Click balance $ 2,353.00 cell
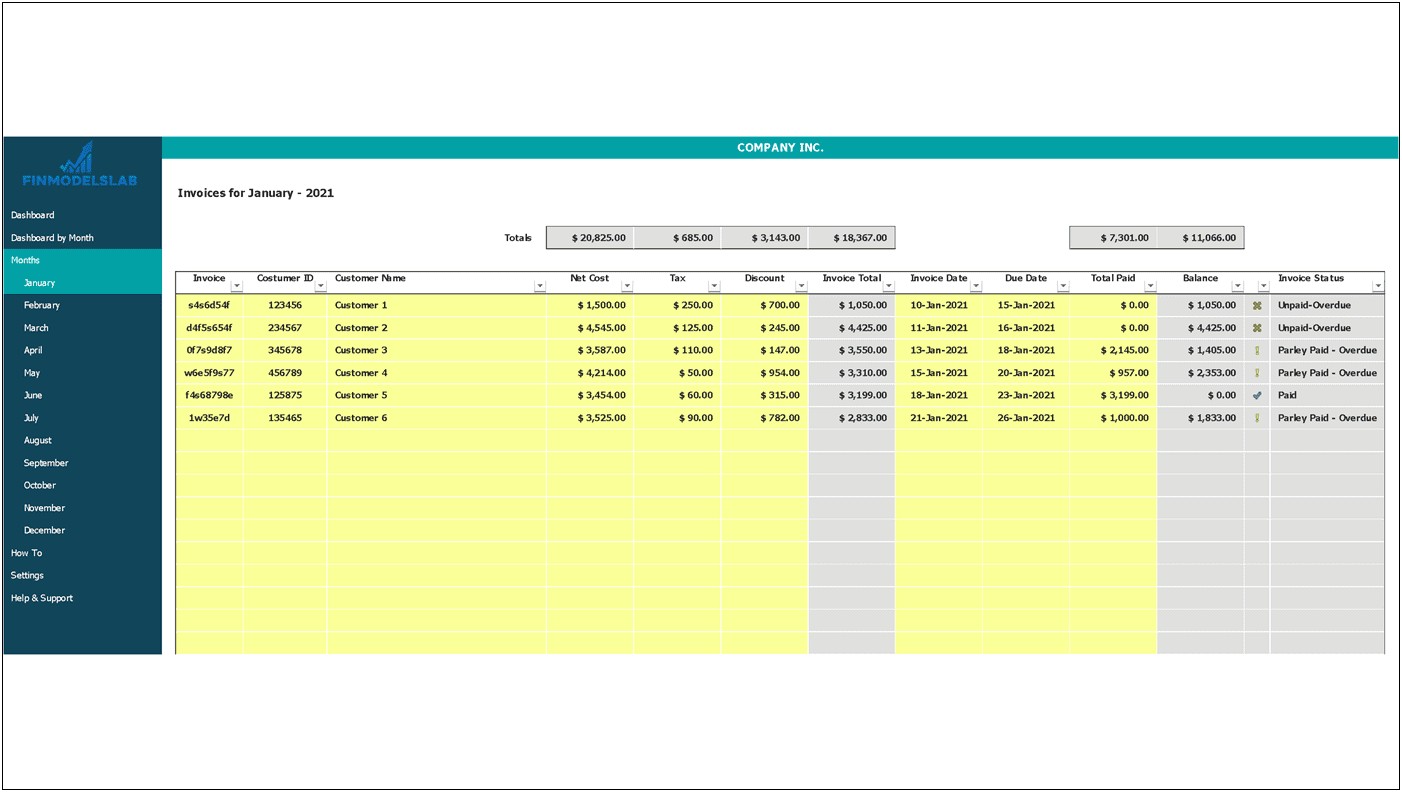The height and width of the screenshot is (792, 1402). pyautogui.click(x=1201, y=373)
